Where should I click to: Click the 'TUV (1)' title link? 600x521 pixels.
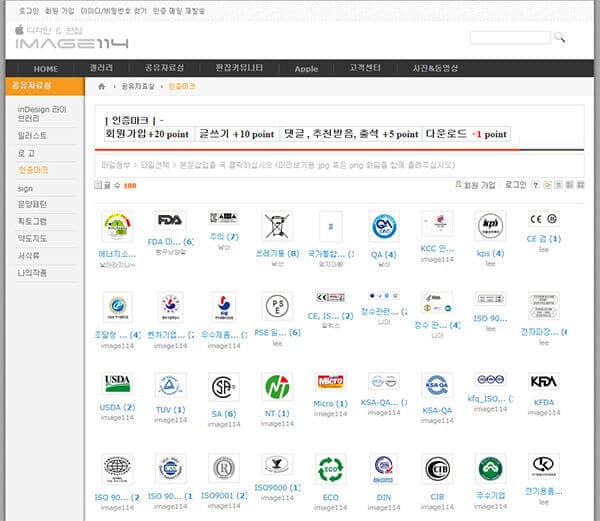(x=170, y=410)
